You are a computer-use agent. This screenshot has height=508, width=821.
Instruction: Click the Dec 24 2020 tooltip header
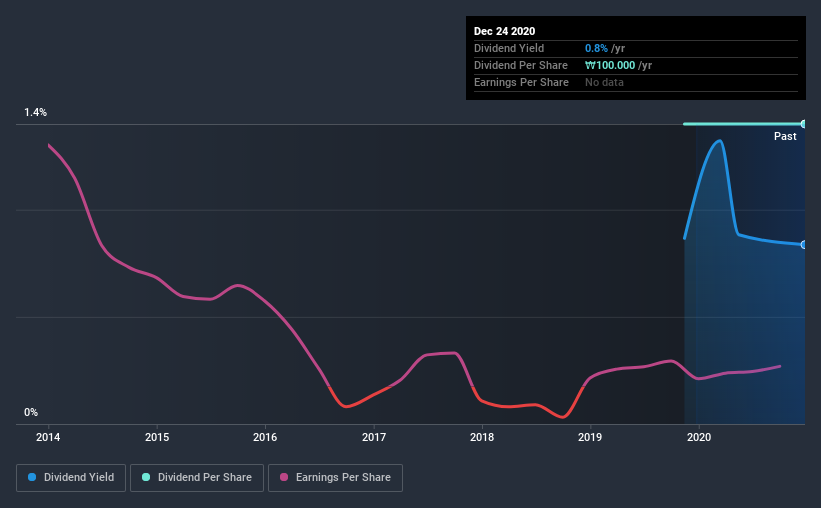click(504, 31)
